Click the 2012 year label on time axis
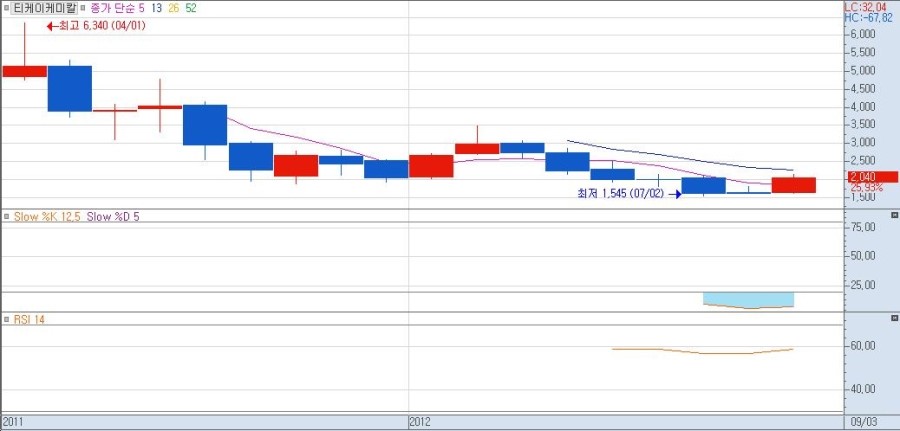900x431 pixels. (x=420, y=422)
